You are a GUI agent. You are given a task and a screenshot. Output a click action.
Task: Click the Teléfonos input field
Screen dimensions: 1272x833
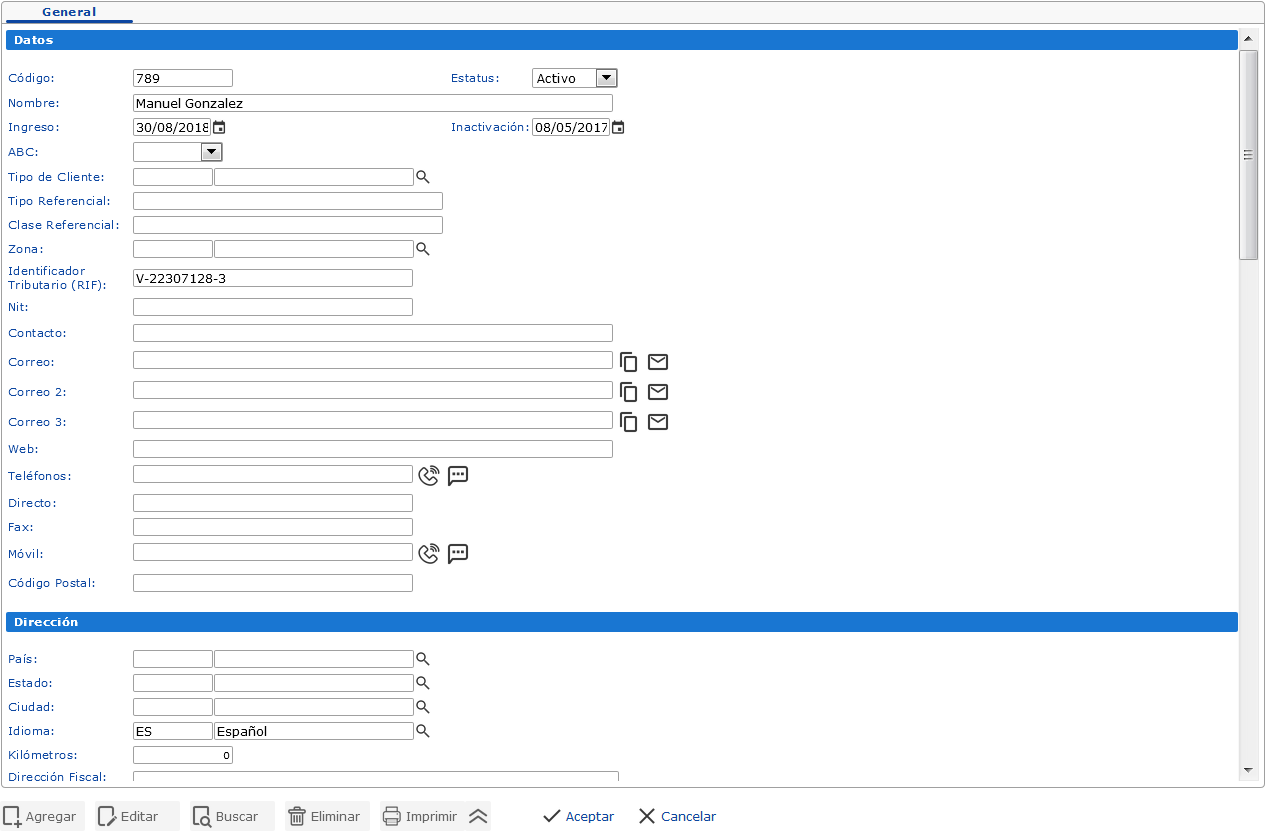click(273, 474)
